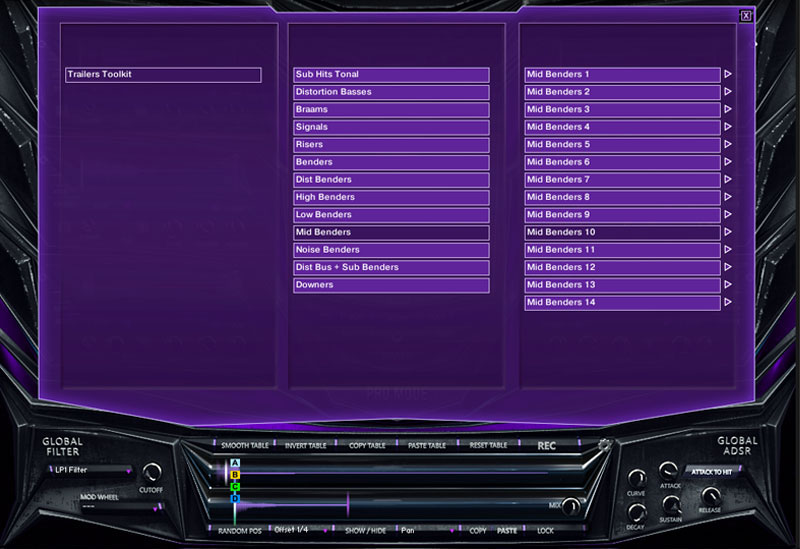Preview Mid Benders 8 with its play arrow
Image resolution: width=800 pixels, height=549 pixels.
click(728, 197)
